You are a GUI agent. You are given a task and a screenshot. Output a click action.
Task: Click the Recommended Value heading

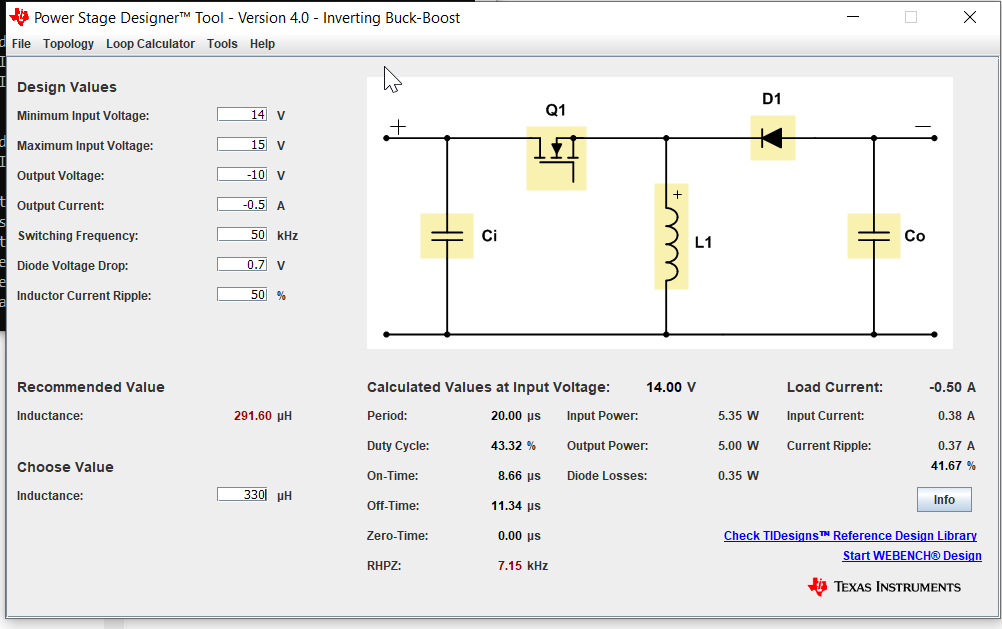[91, 387]
